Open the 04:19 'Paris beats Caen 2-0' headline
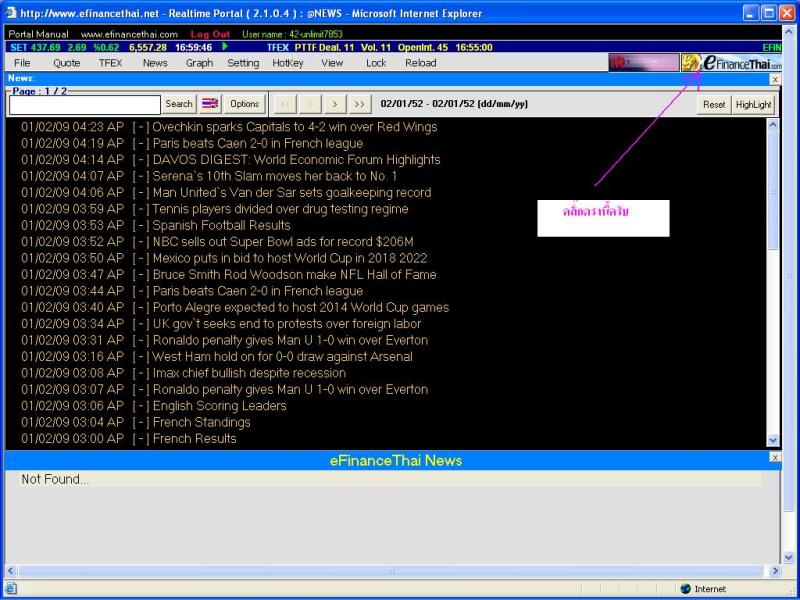This screenshot has width=800, height=600. pos(258,143)
